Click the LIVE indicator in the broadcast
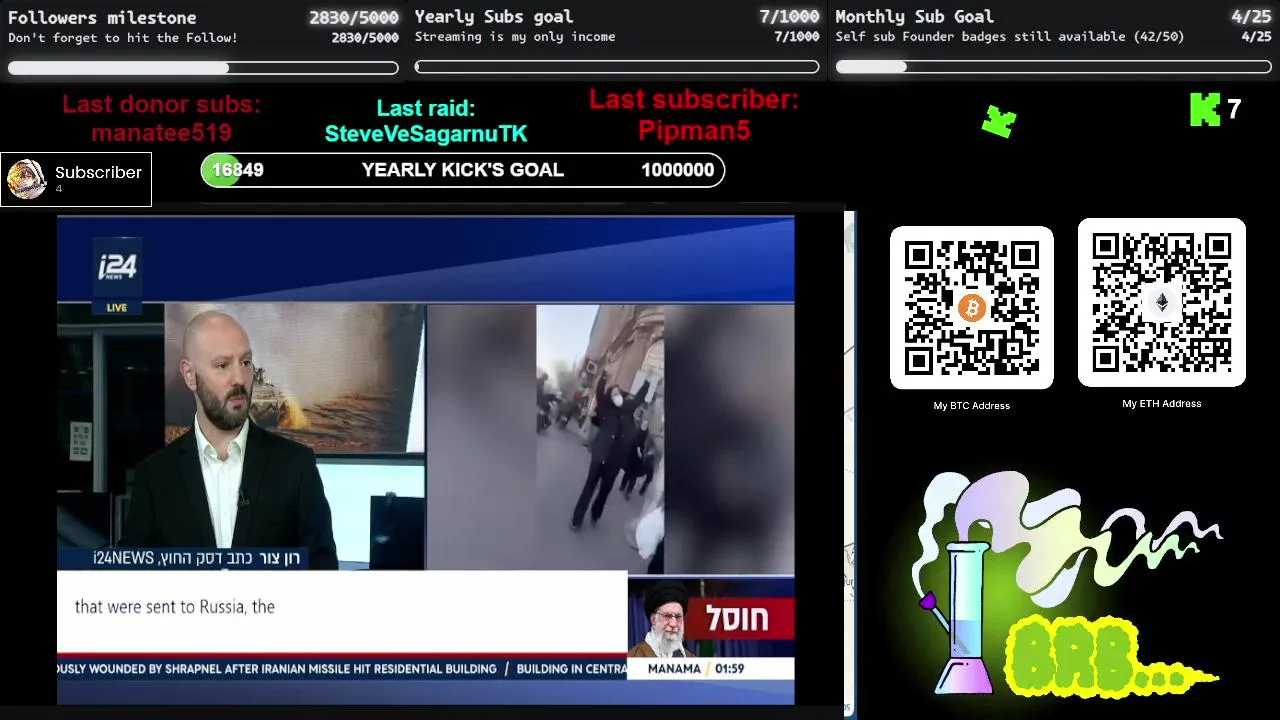 [117, 308]
